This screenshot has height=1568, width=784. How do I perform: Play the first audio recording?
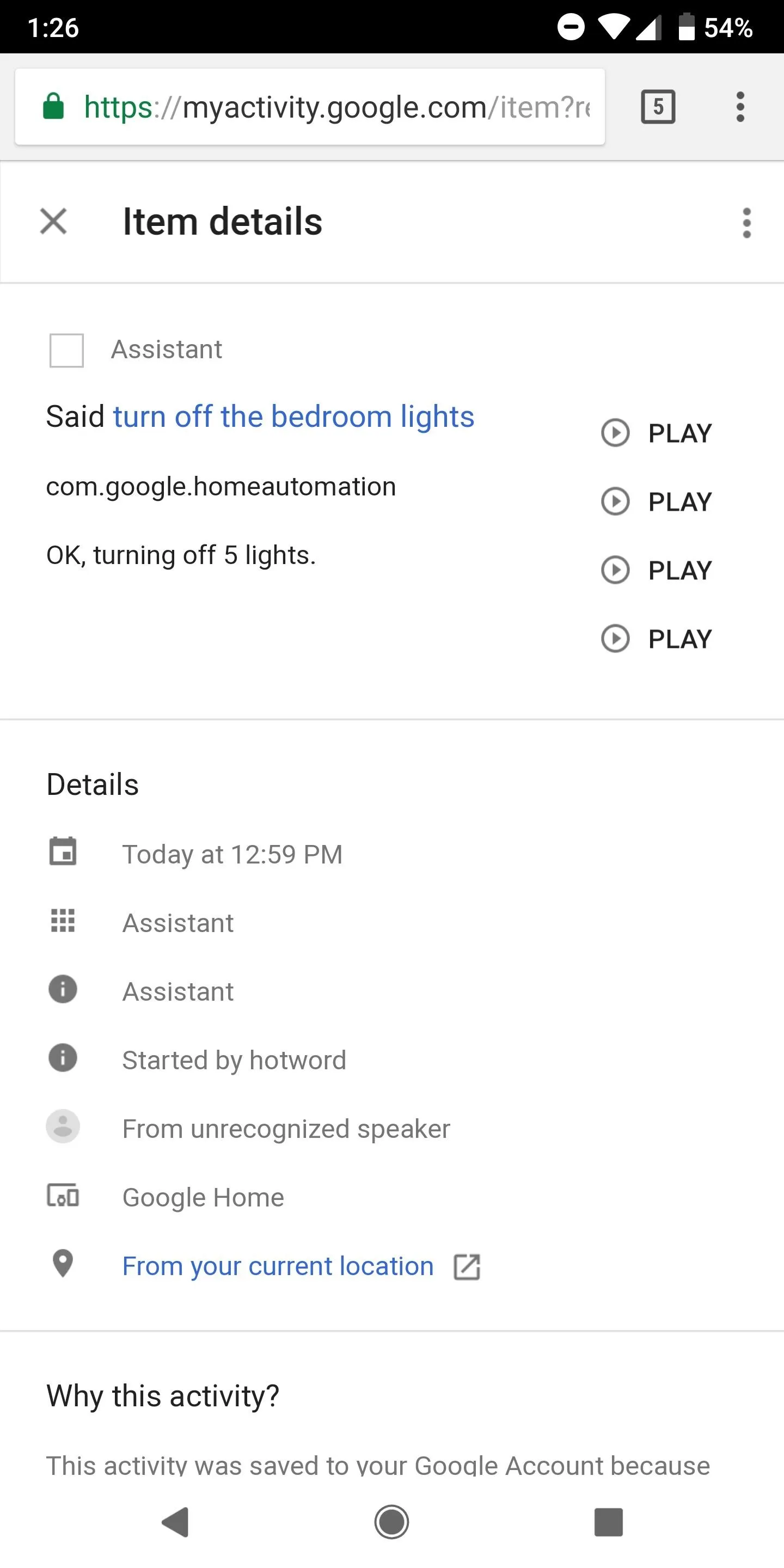pyautogui.click(x=656, y=433)
